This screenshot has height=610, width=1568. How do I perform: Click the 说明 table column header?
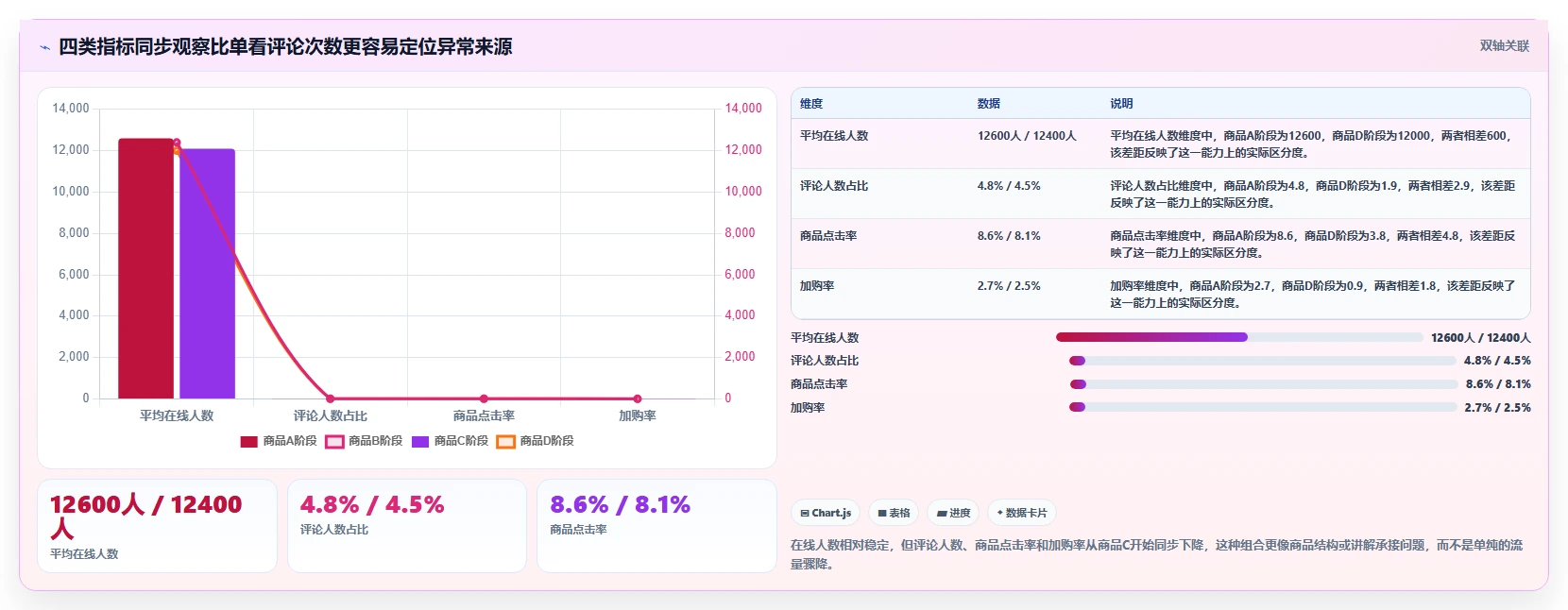click(1121, 104)
